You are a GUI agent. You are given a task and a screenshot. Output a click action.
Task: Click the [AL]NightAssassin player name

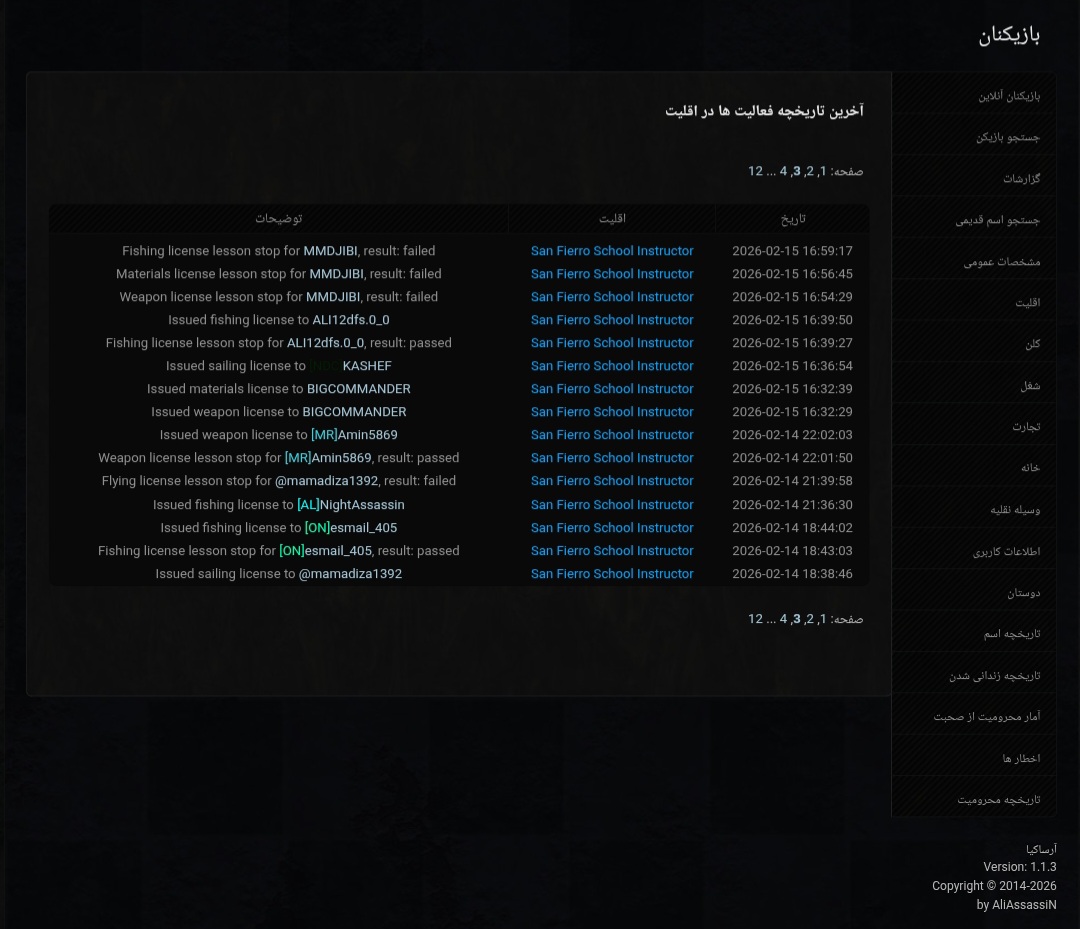351,505
